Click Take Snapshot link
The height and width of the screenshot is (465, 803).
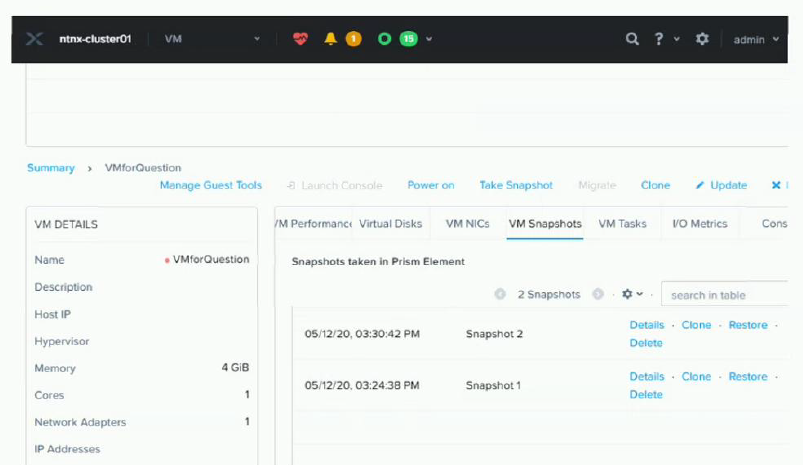pos(516,185)
